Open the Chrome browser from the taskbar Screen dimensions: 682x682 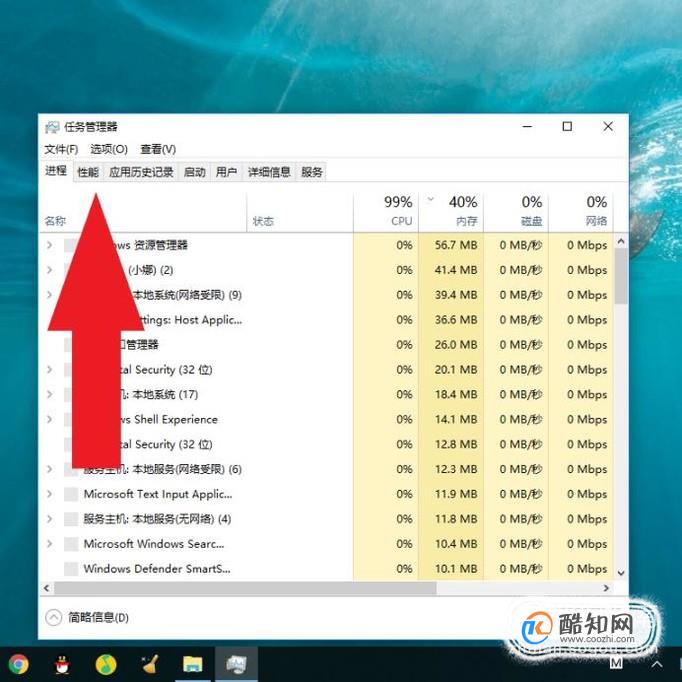click(18, 664)
